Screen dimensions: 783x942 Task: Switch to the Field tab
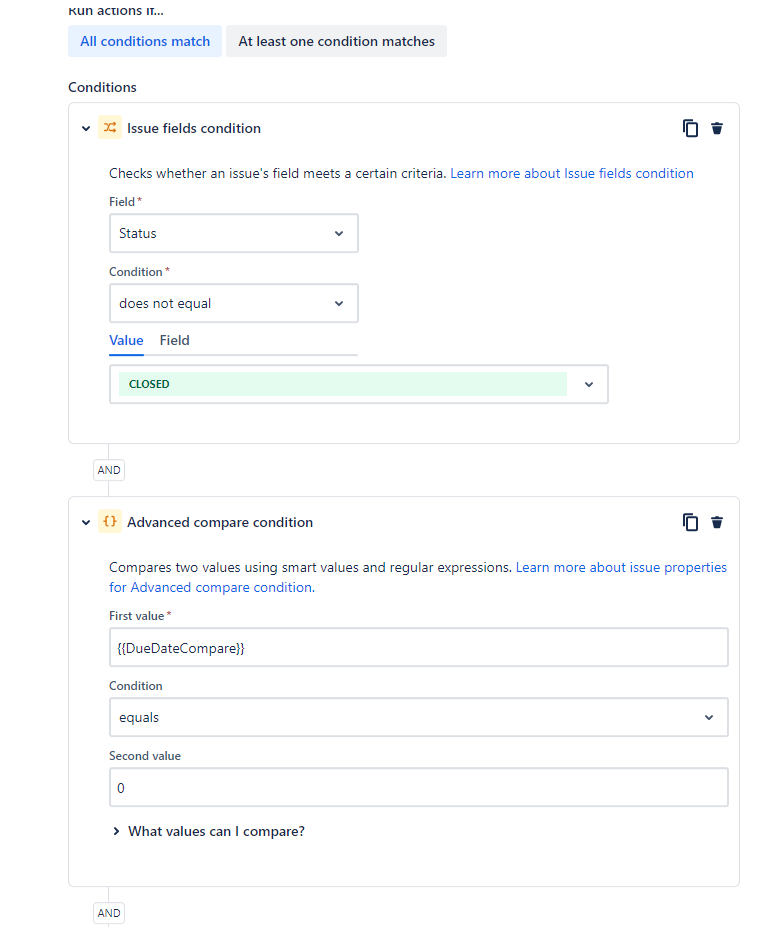pyautogui.click(x=174, y=340)
